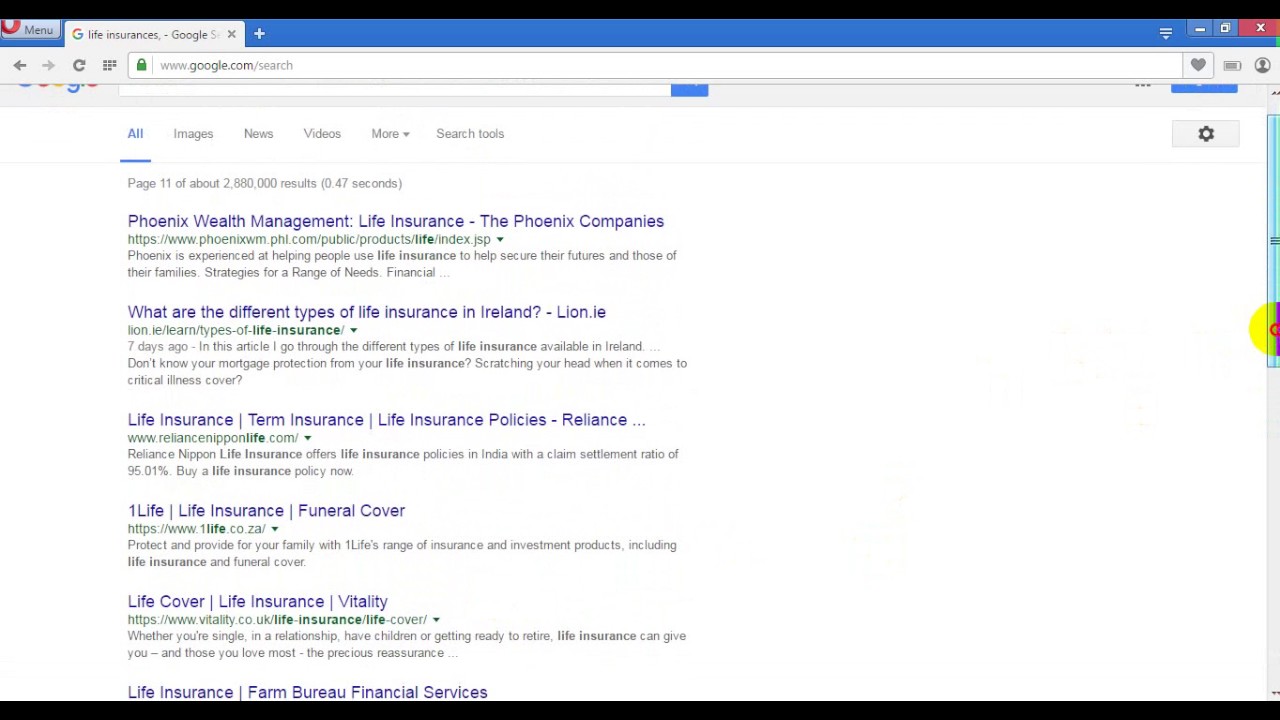Open Lion.ie types of life insurance result
Image resolution: width=1280 pixels, height=720 pixels.
pyautogui.click(x=367, y=312)
